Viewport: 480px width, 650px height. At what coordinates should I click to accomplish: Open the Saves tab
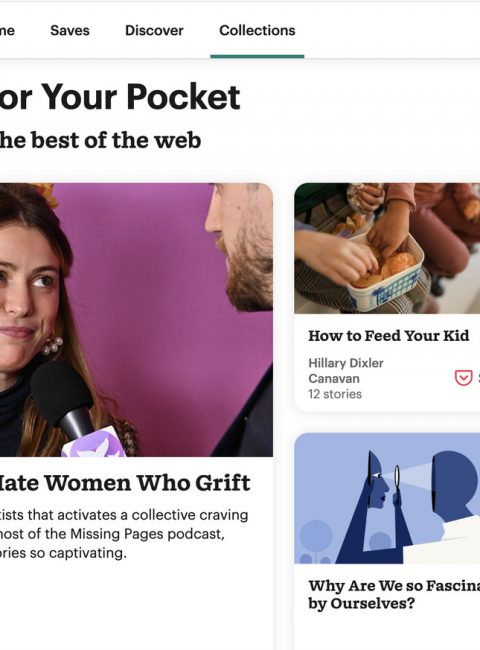click(x=70, y=30)
